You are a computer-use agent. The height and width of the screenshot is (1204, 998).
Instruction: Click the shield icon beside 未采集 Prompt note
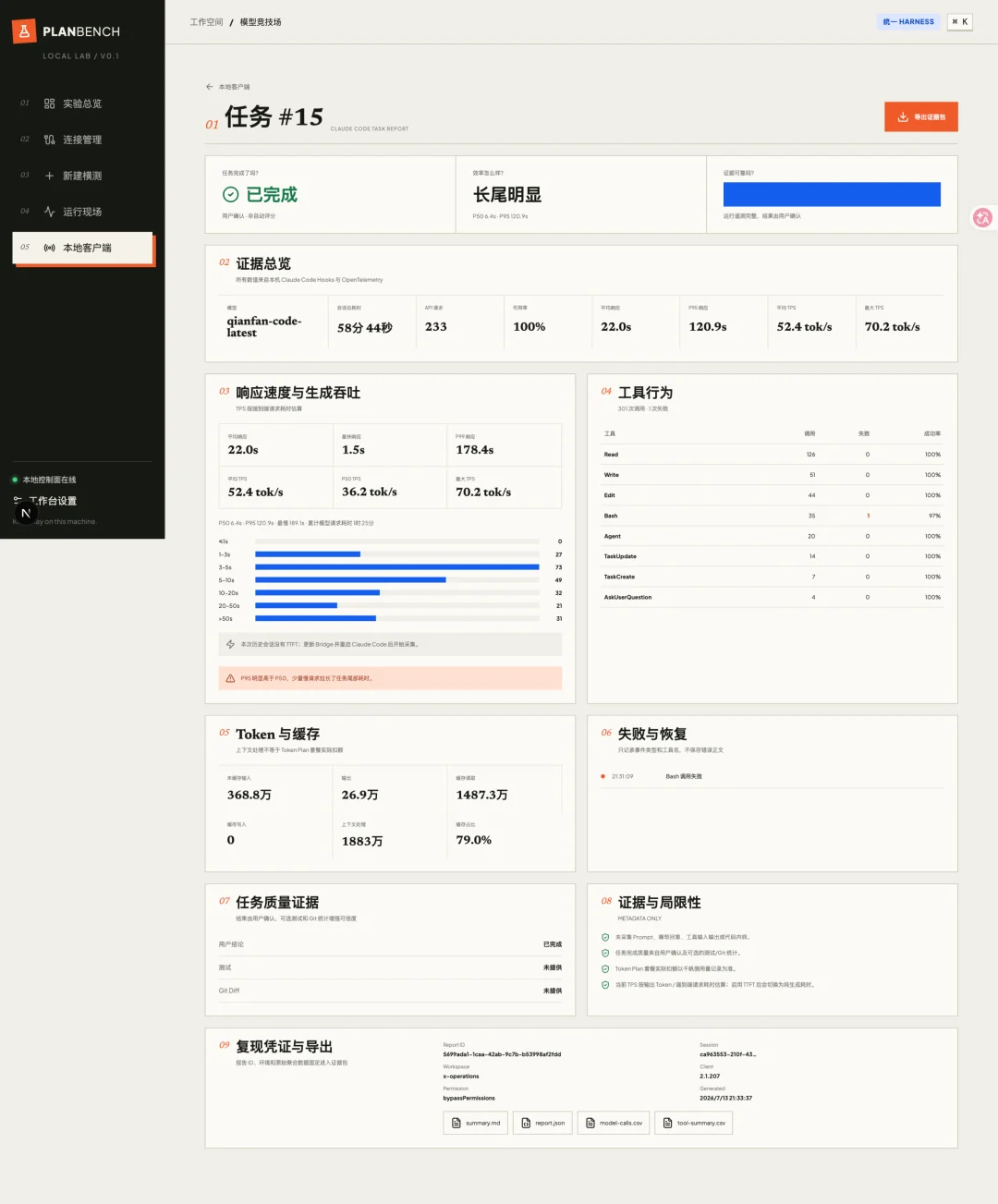coord(605,937)
